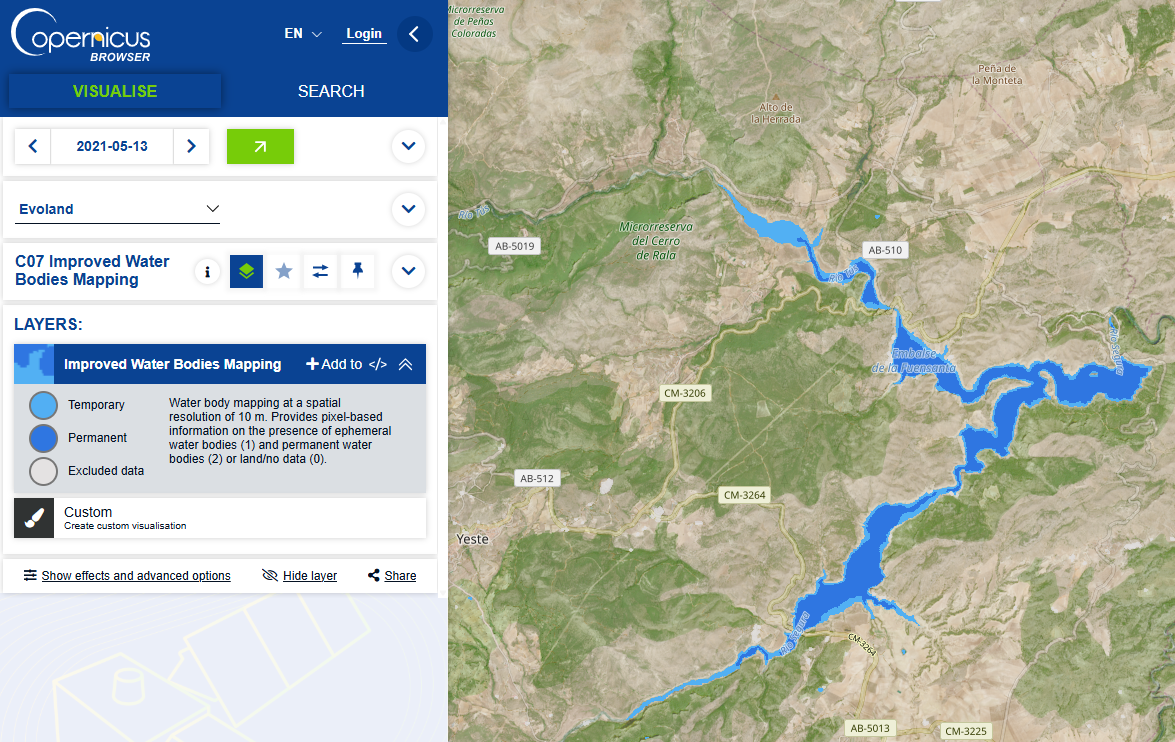Open compare sliders icon

pos(320,271)
